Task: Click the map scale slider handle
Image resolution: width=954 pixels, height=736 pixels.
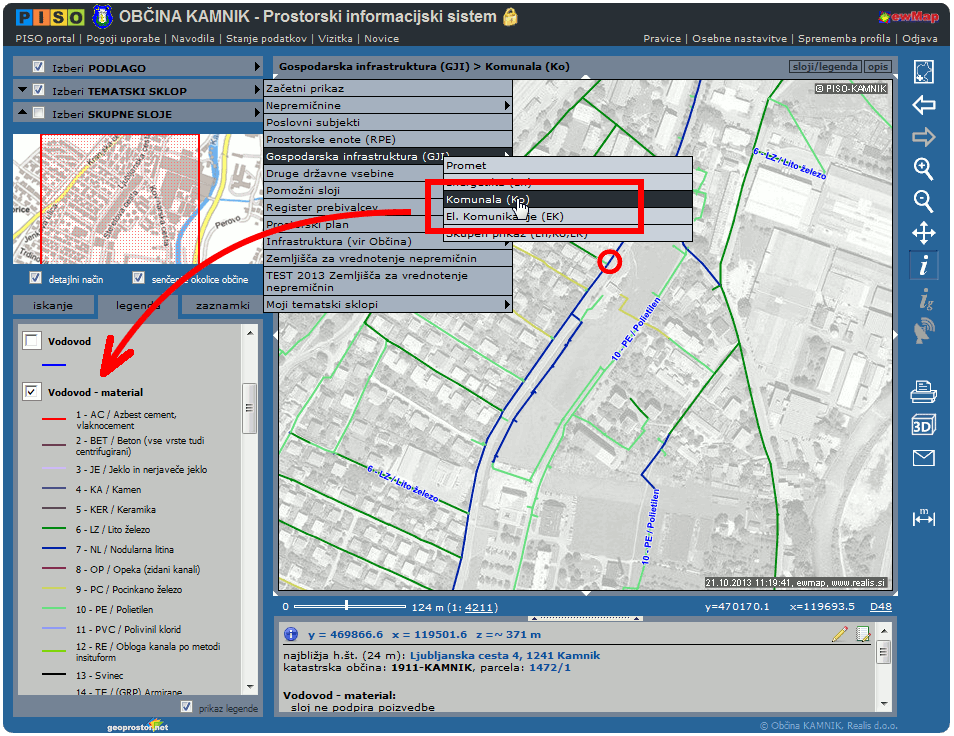Action: click(x=346, y=605)
